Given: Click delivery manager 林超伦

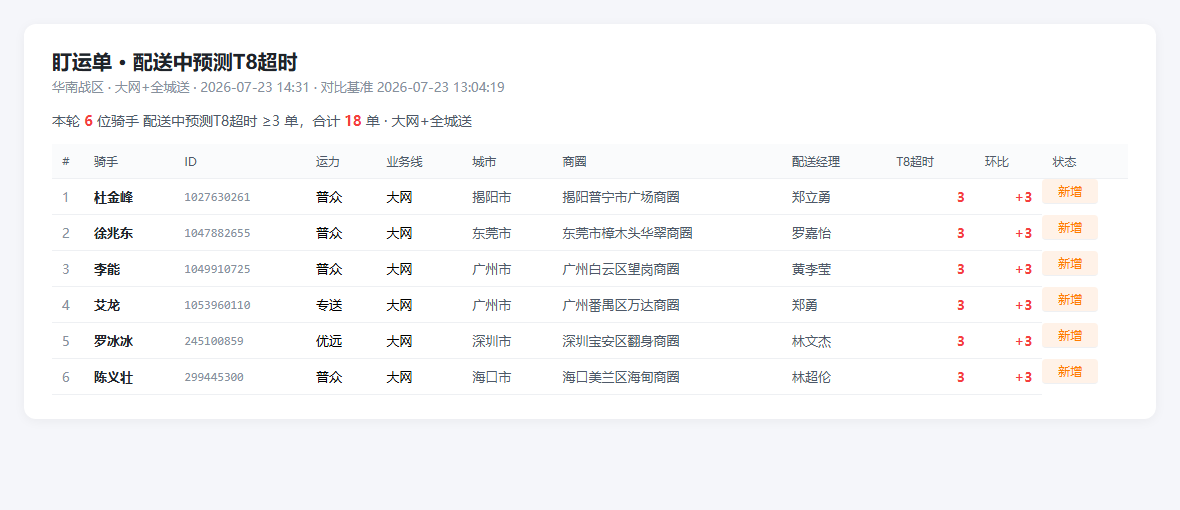Looking at the screenshot, I should click(811, 378).
